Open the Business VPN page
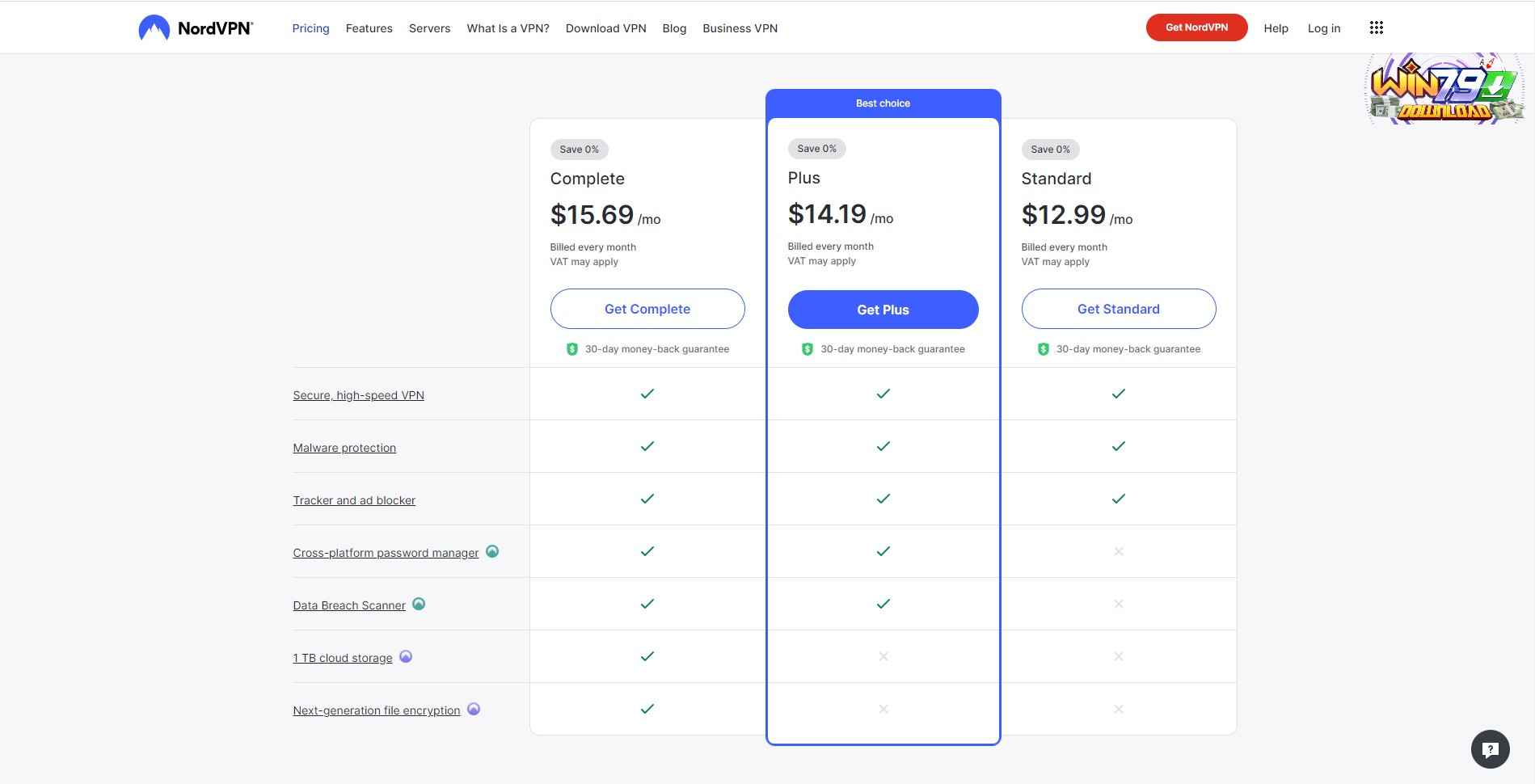The image size is (1535, 784). [740, 28]
